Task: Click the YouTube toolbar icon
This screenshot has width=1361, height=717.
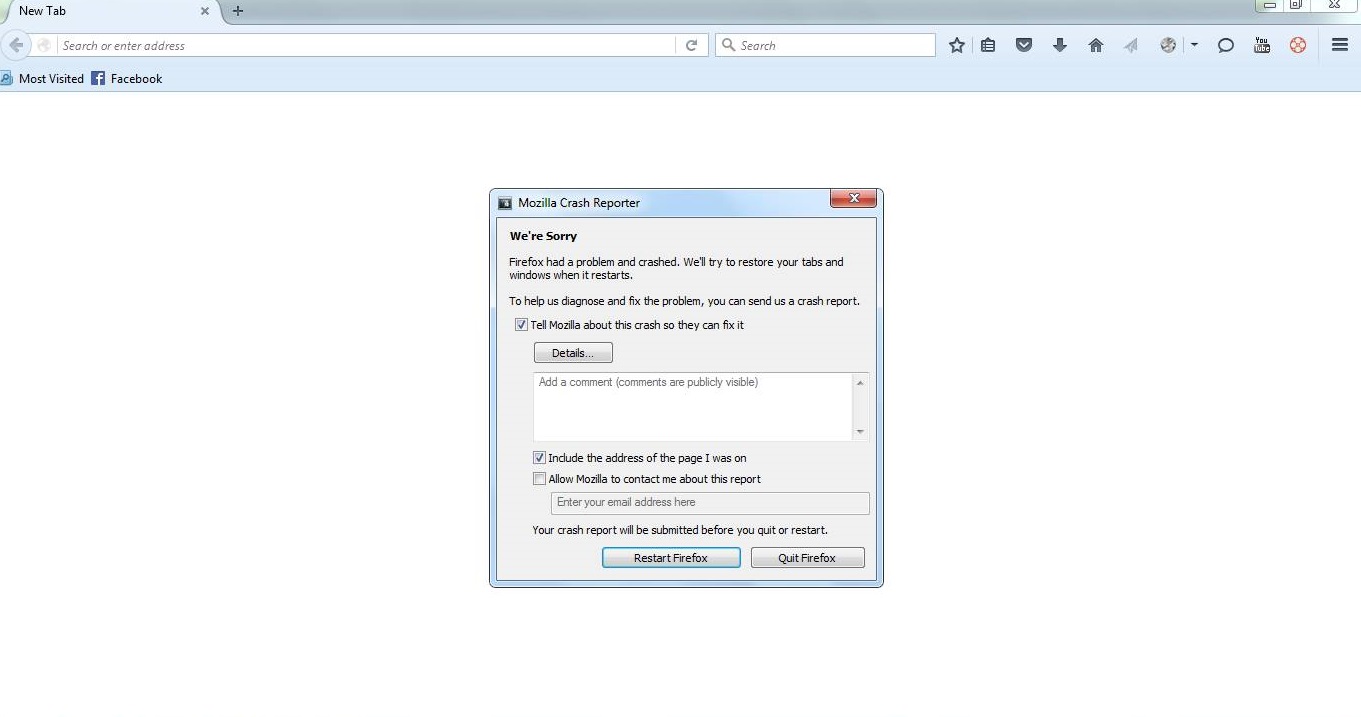Action: [1262, 45]
